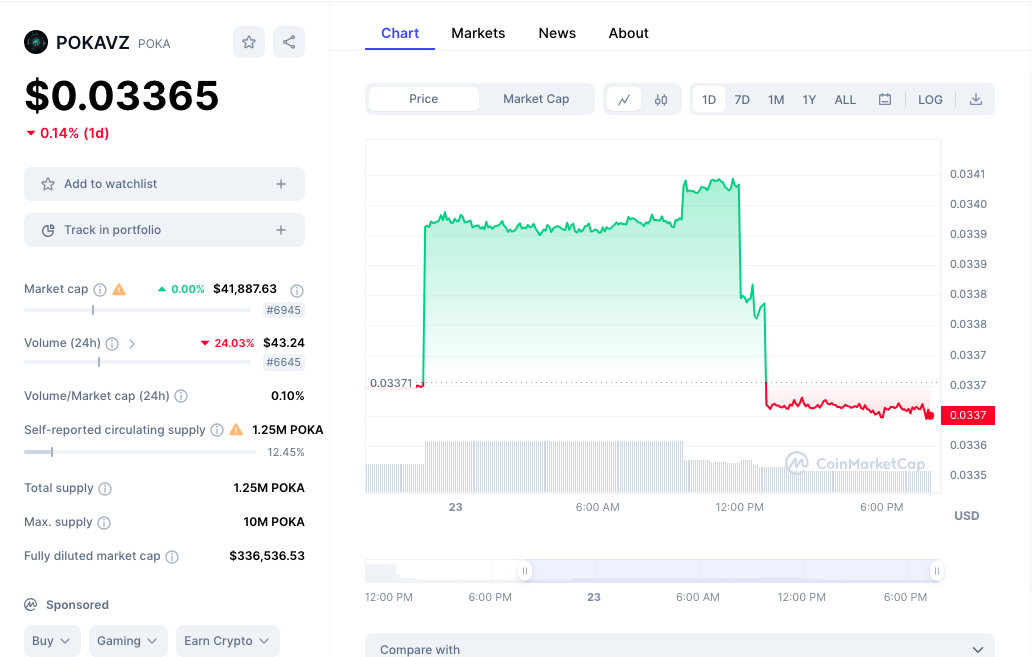Screen dimensions: 1032x657
Task: Click the 24.03% volume change
Action: click(228, 343)
